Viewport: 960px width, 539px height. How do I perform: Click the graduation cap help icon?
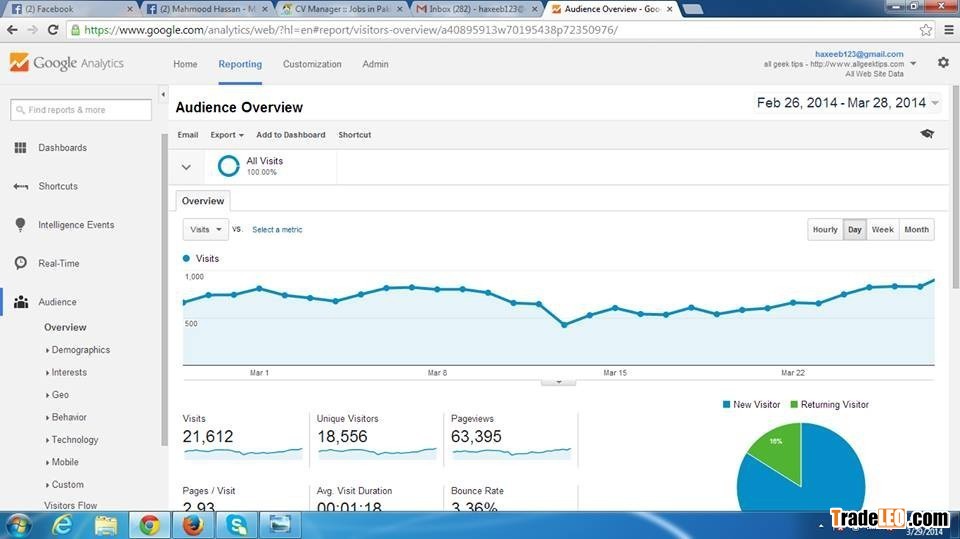927,134
